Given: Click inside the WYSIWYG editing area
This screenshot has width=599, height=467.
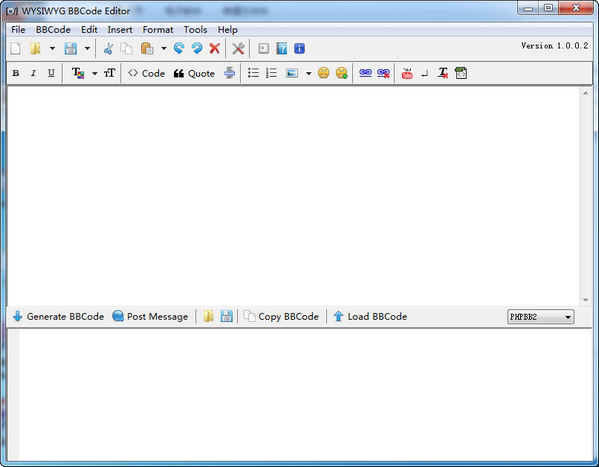Looking at the screenshot, I should point(293,196).
